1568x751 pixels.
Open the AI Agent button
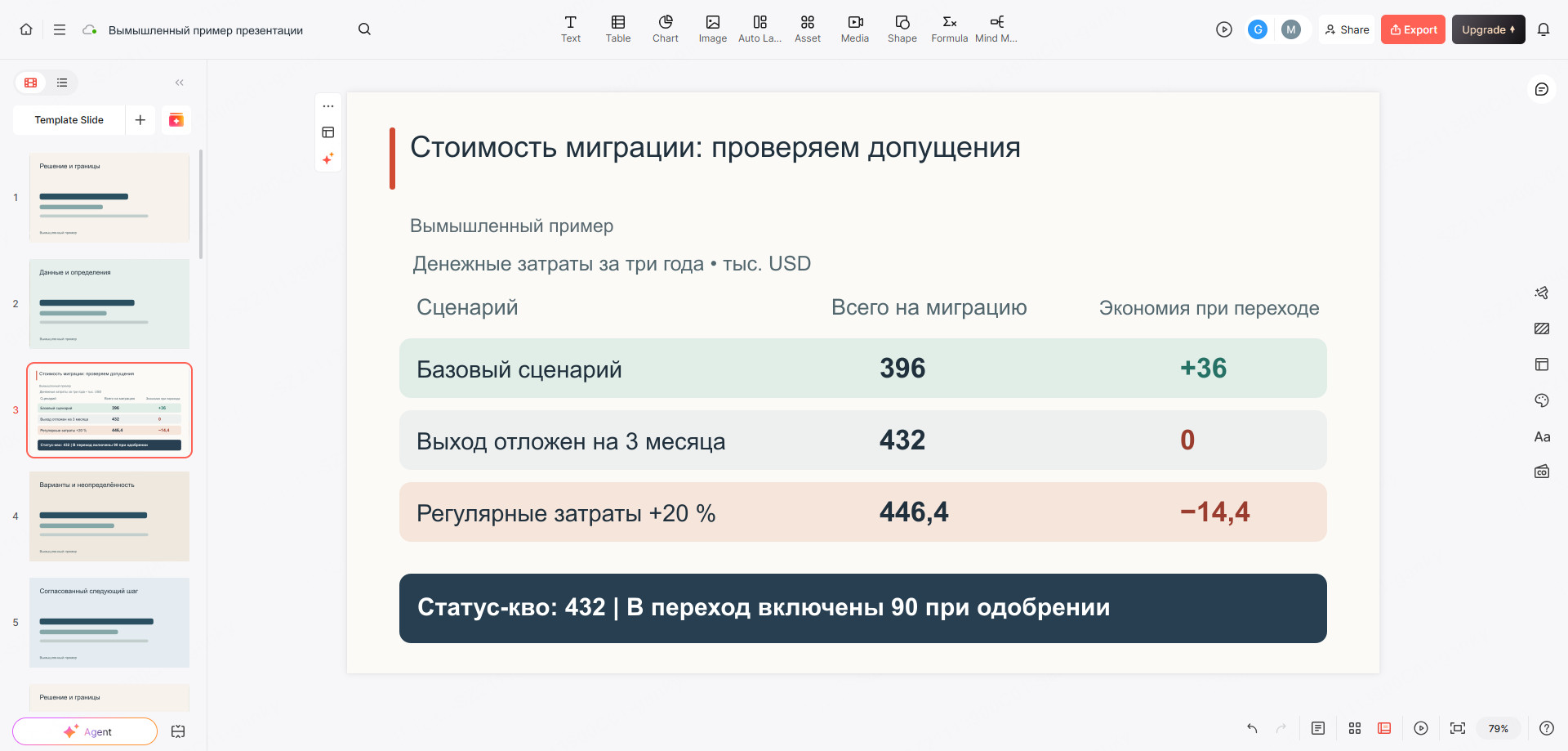point(85,731)
